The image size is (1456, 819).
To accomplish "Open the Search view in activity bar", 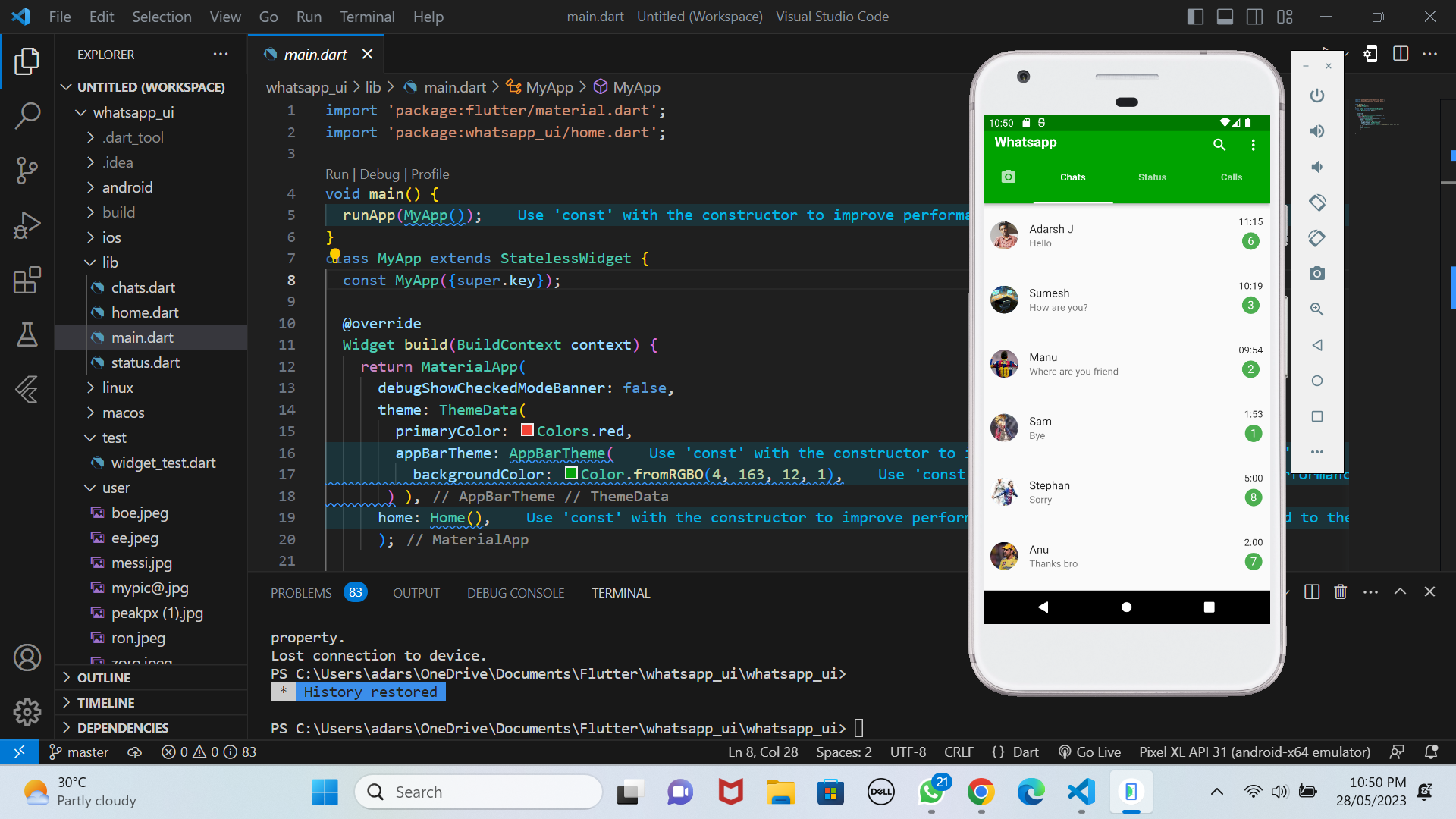I will tap(27, 116).
